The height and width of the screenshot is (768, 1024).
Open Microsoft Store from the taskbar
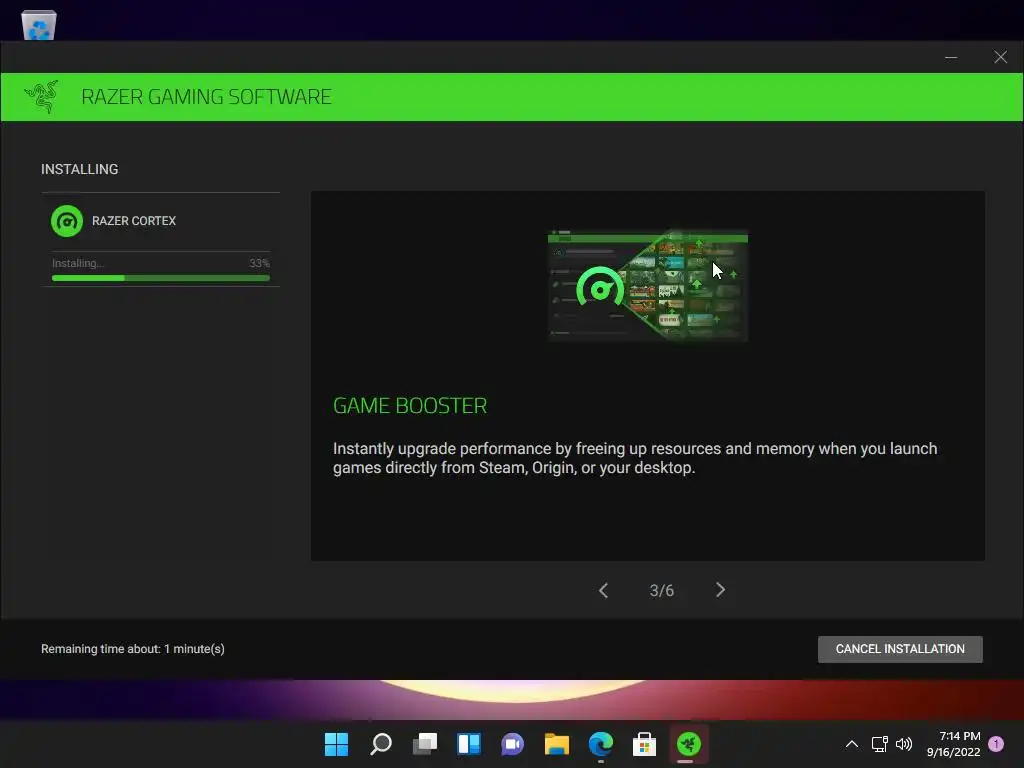pyautogui.click(x=645, y=744)
